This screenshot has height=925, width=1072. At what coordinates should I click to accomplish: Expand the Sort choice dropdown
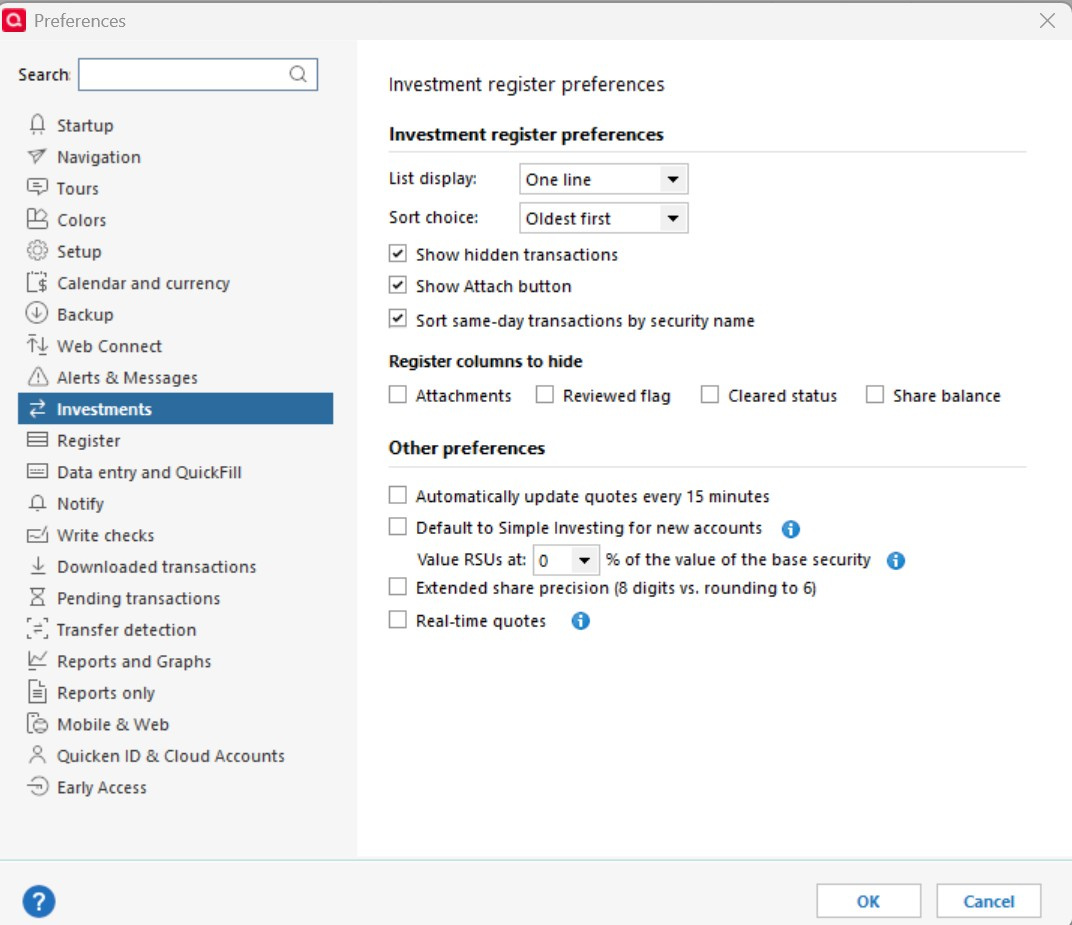pyautogui.click(x=604, y=218)
